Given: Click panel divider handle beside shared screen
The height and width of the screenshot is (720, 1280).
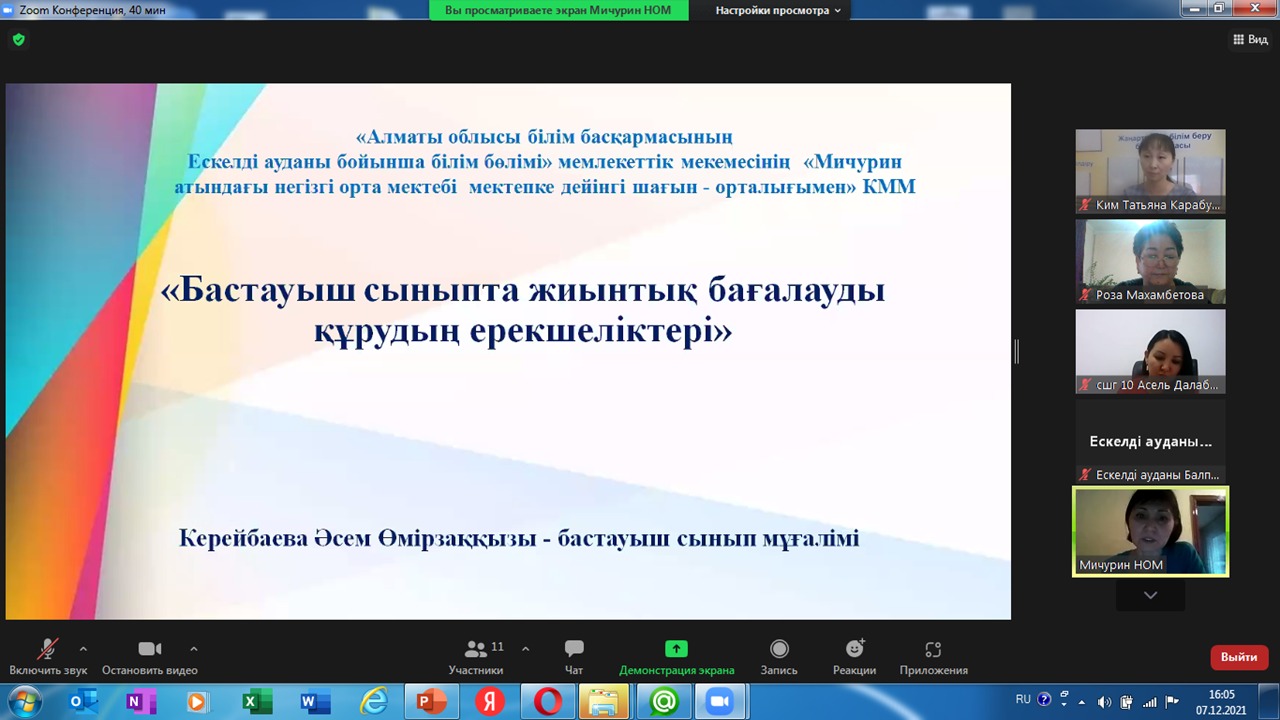Looking at the screenshot, I should pyautogui.click(x=1016, y=351).
